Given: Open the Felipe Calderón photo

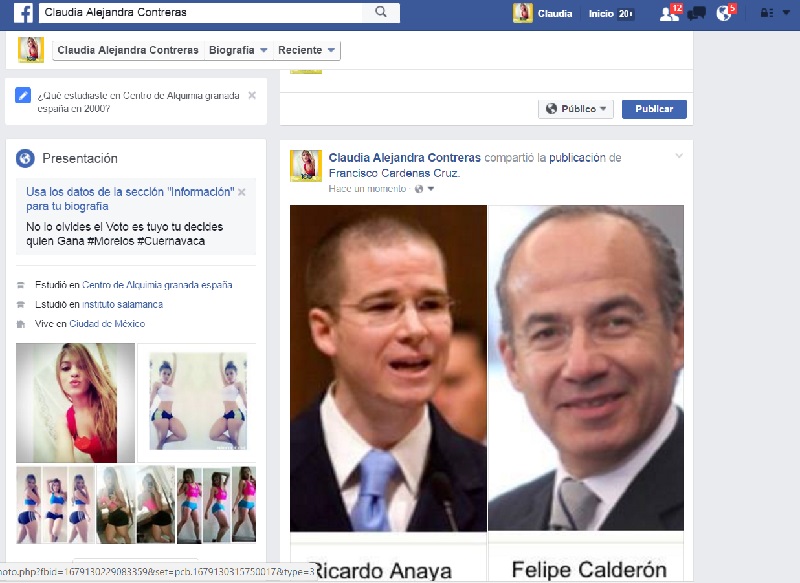Looking at the screenshot, I should pos(586,368).
